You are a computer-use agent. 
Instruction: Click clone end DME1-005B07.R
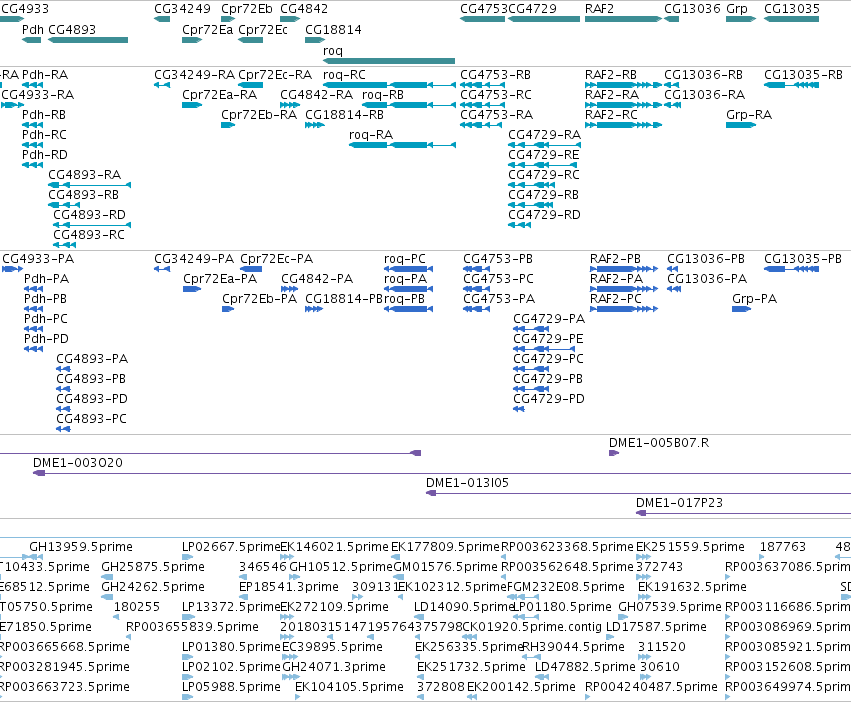pyautogui.click(x=659, y=442)
